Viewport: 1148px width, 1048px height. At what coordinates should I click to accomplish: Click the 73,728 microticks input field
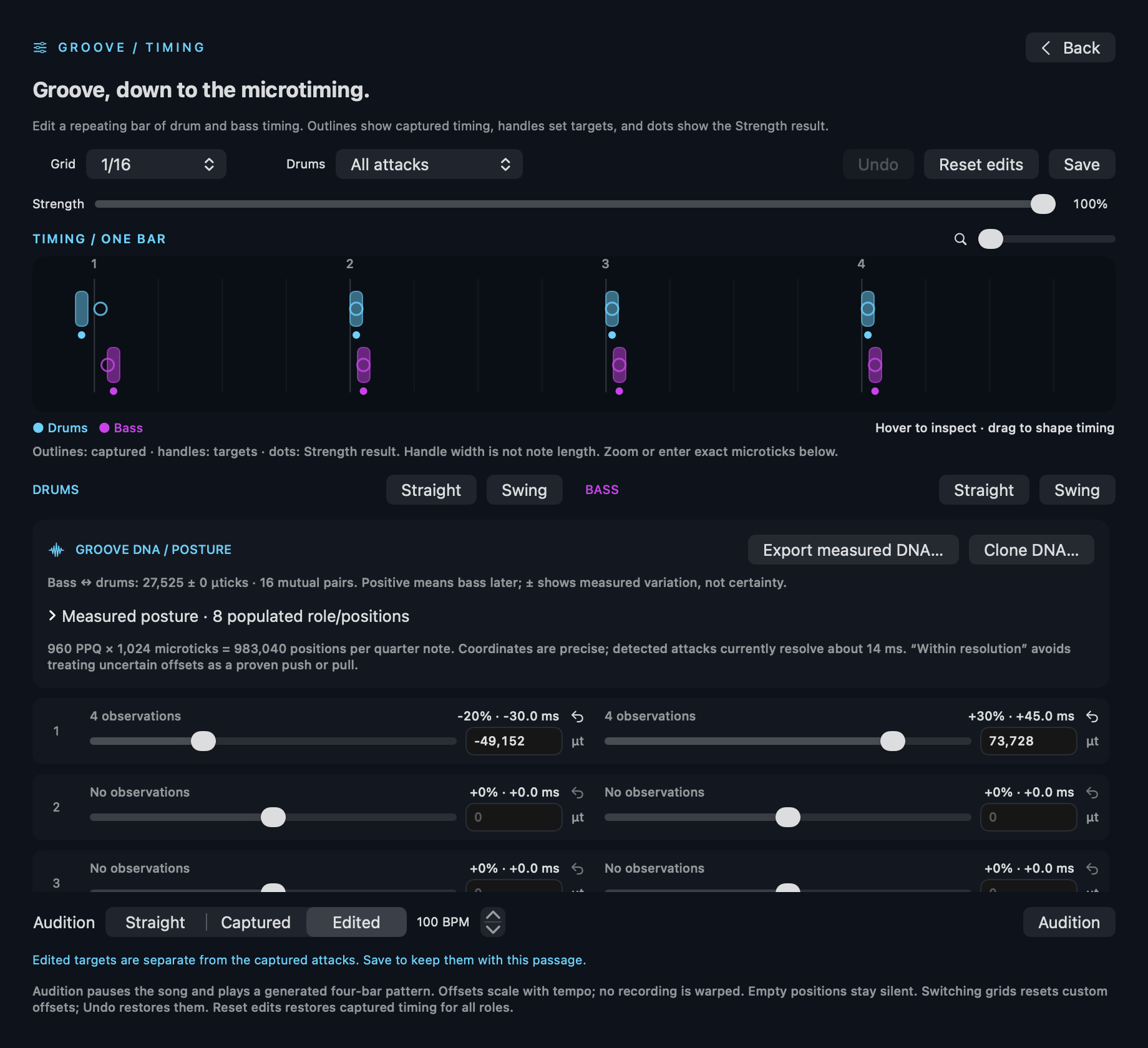1029,741
